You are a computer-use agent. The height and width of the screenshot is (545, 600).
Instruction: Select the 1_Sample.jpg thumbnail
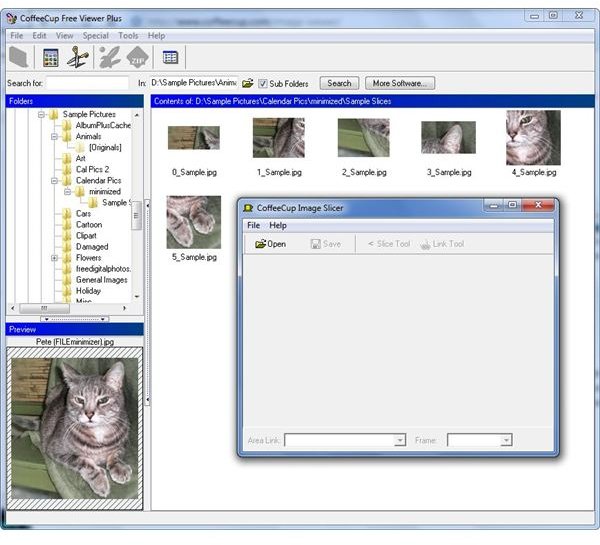(279, 137)
